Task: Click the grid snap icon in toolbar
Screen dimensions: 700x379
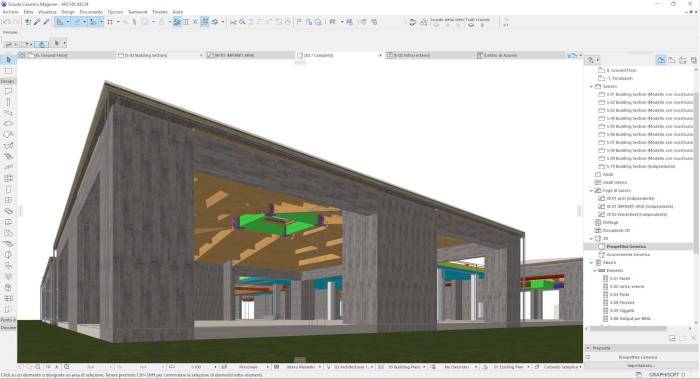Action: point(110,22)
